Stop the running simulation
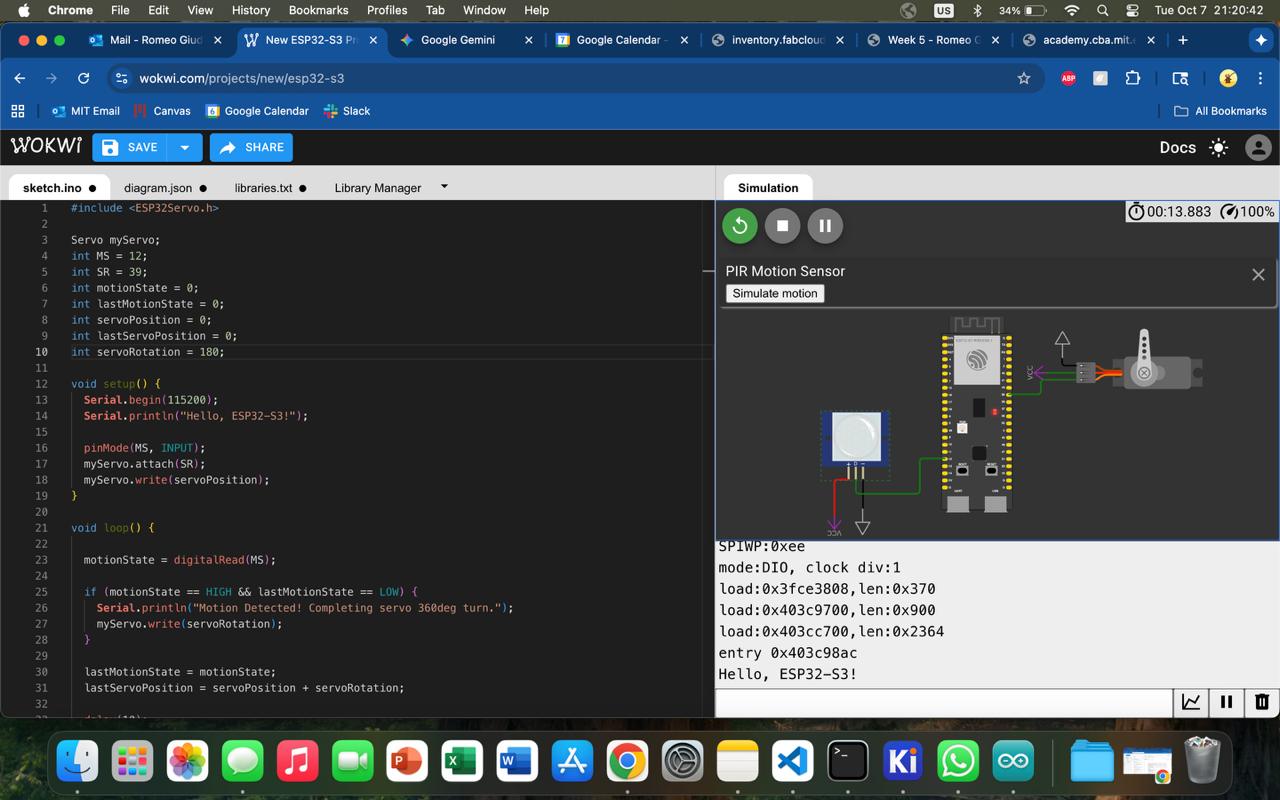1280x800 pixels. point(783,226)
